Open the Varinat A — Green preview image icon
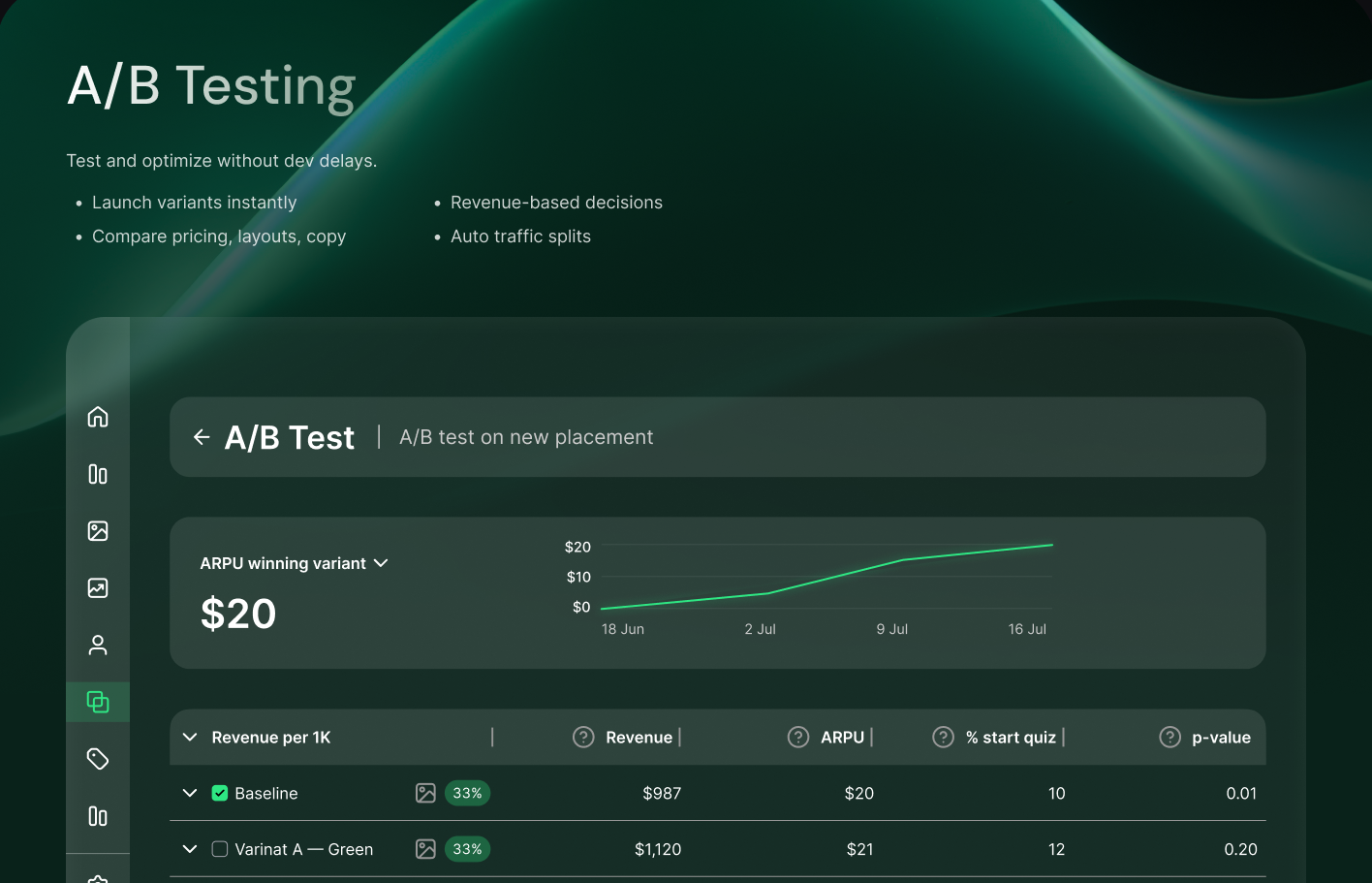Screen dimensions: 1372x883 (425, 849)
